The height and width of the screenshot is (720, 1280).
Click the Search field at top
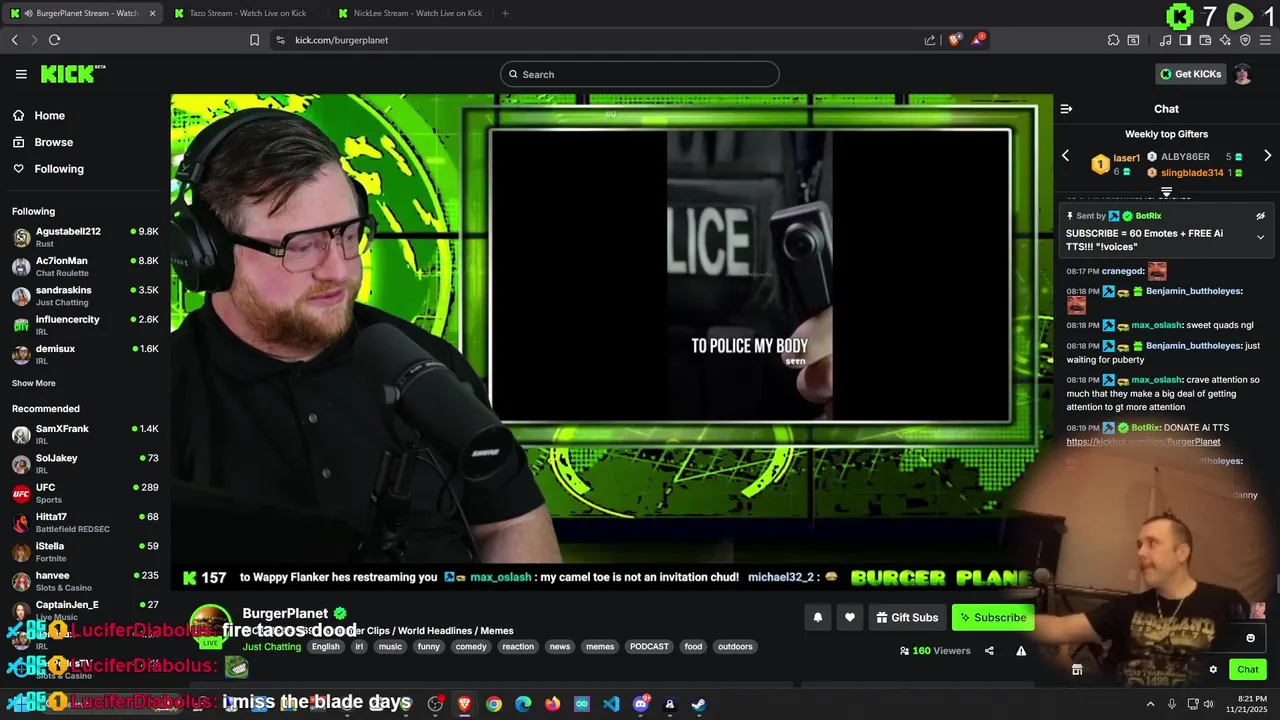640,74
